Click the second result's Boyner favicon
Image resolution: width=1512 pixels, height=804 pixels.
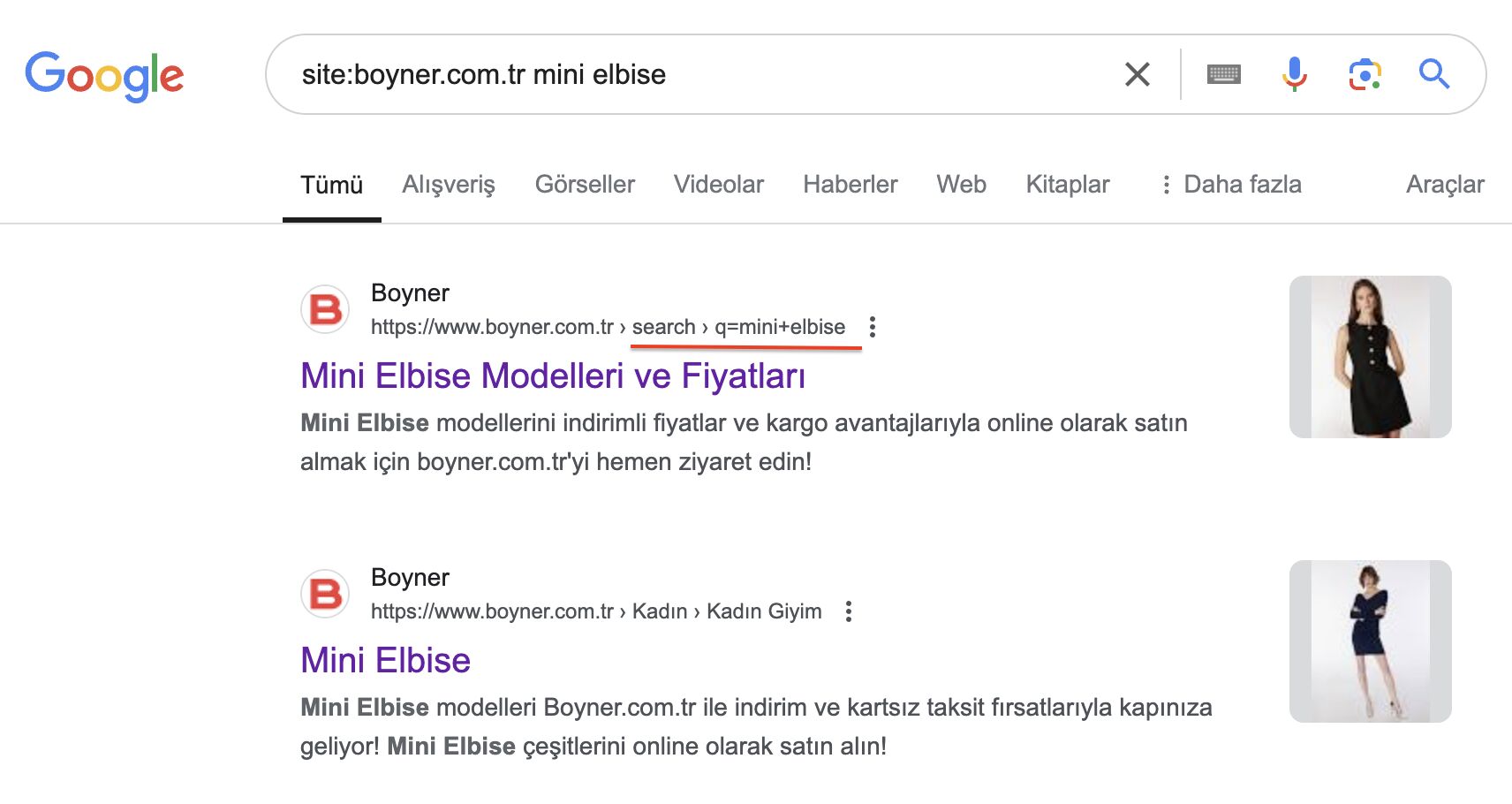click(326, 594)
